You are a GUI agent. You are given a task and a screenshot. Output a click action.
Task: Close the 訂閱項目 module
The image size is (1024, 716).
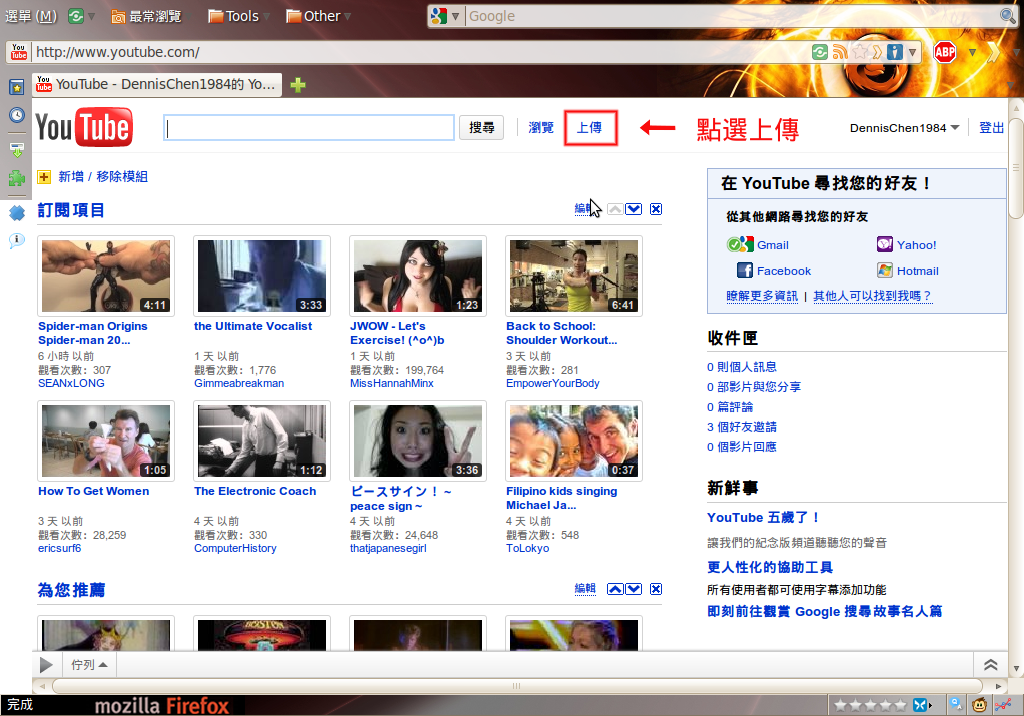coord(656,209)
